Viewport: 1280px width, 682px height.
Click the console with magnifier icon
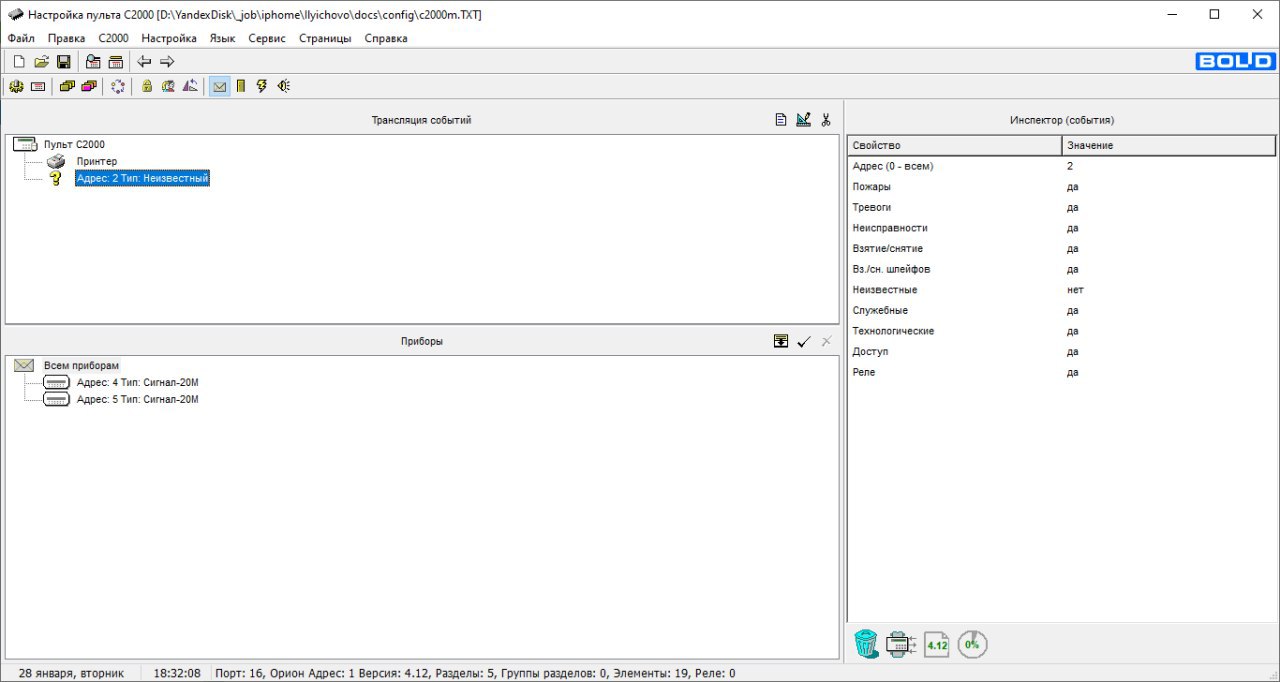point(93,62)
